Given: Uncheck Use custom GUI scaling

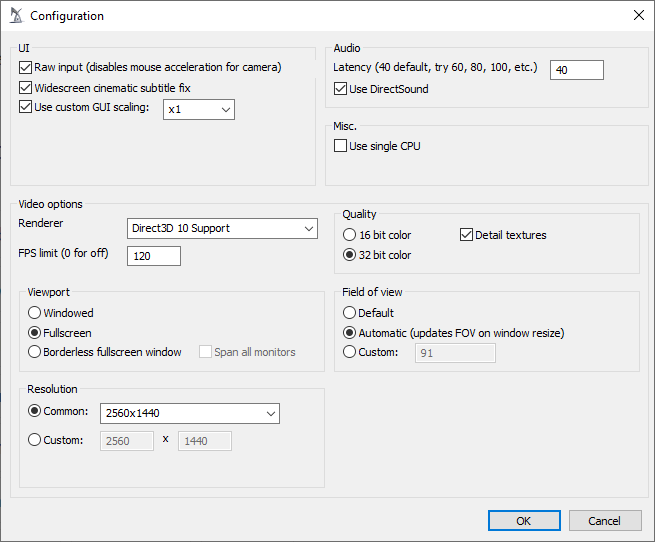Looking at the screenshot, I should tap(25, 107).
